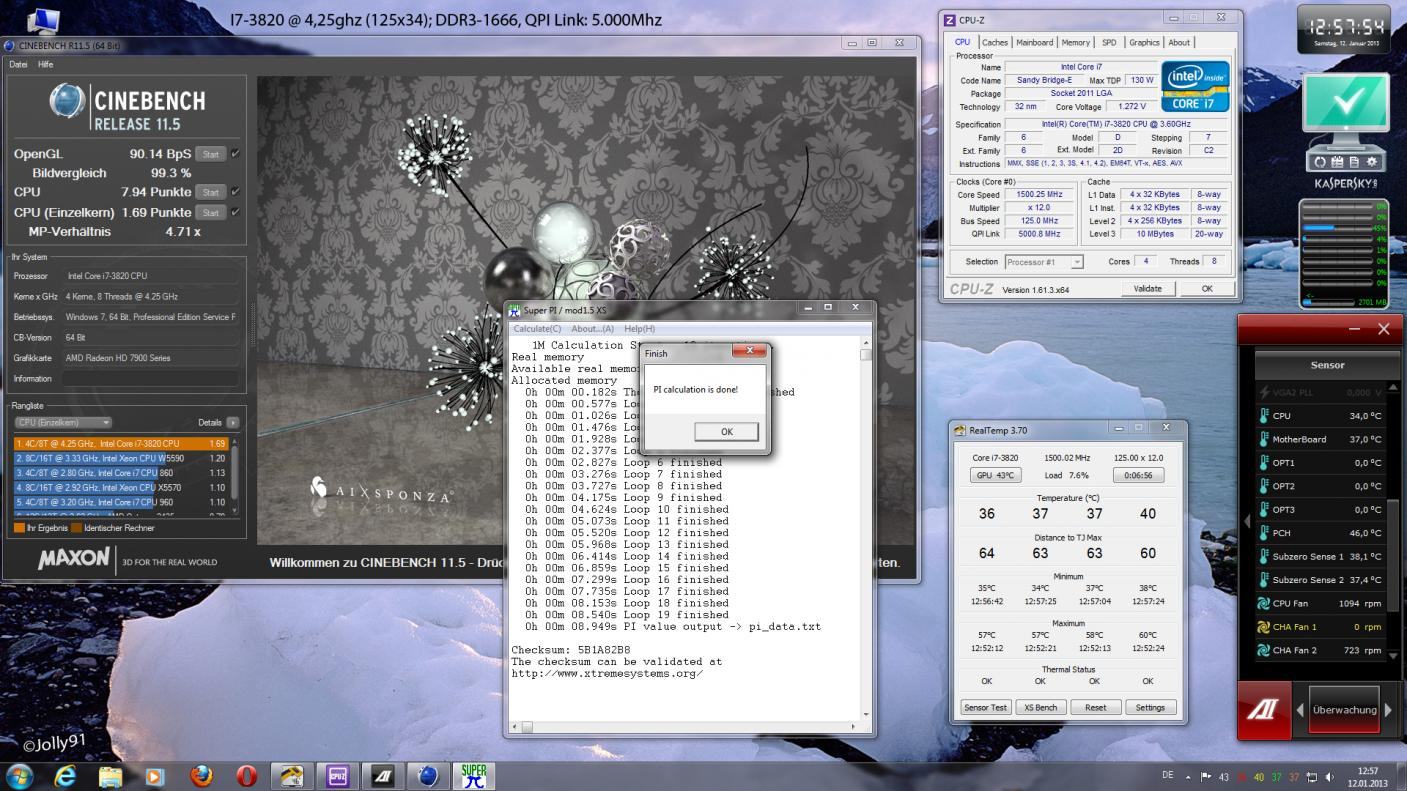Screen dimensions: 1407x791
Task: Collapse AI Suite sensor panel left arrow
Action: 1247,521
